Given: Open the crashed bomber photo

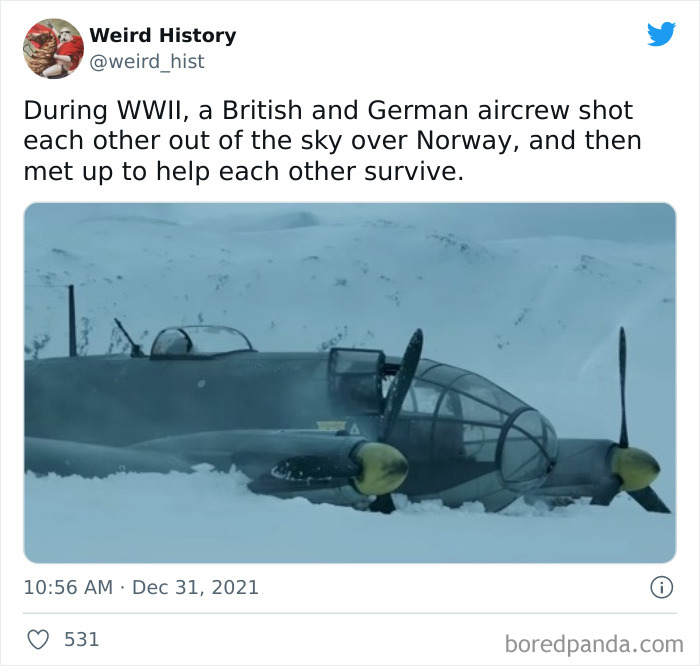Looking at the screenshot, I should [350, 383].
